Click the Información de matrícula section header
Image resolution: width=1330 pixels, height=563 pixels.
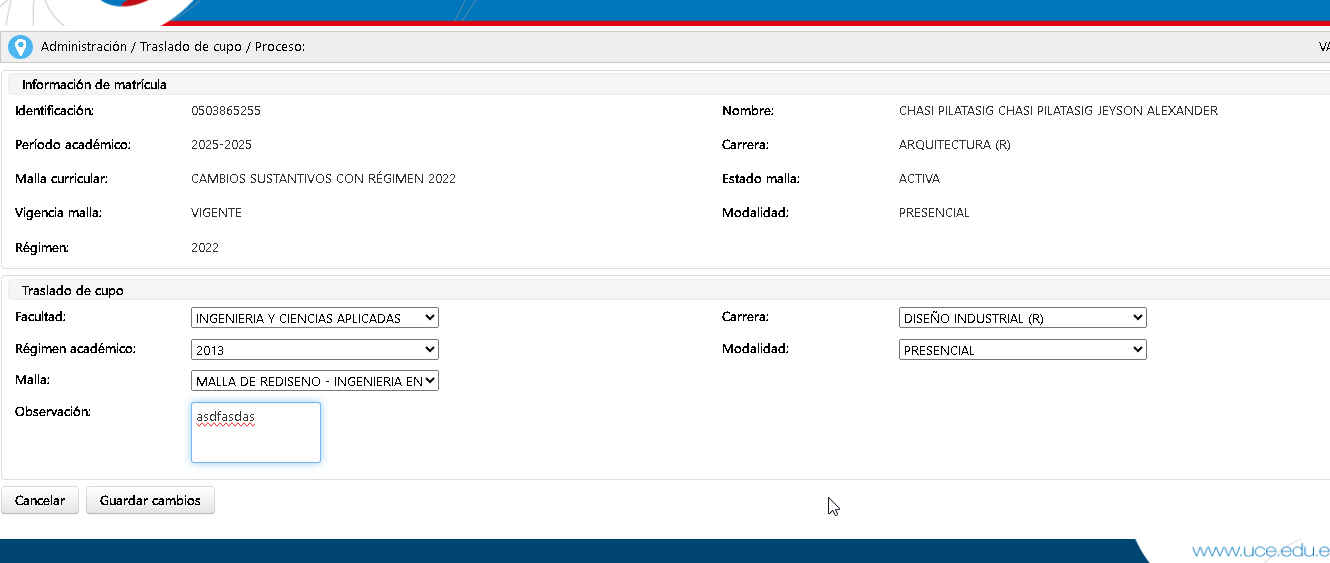click(94, 85)
